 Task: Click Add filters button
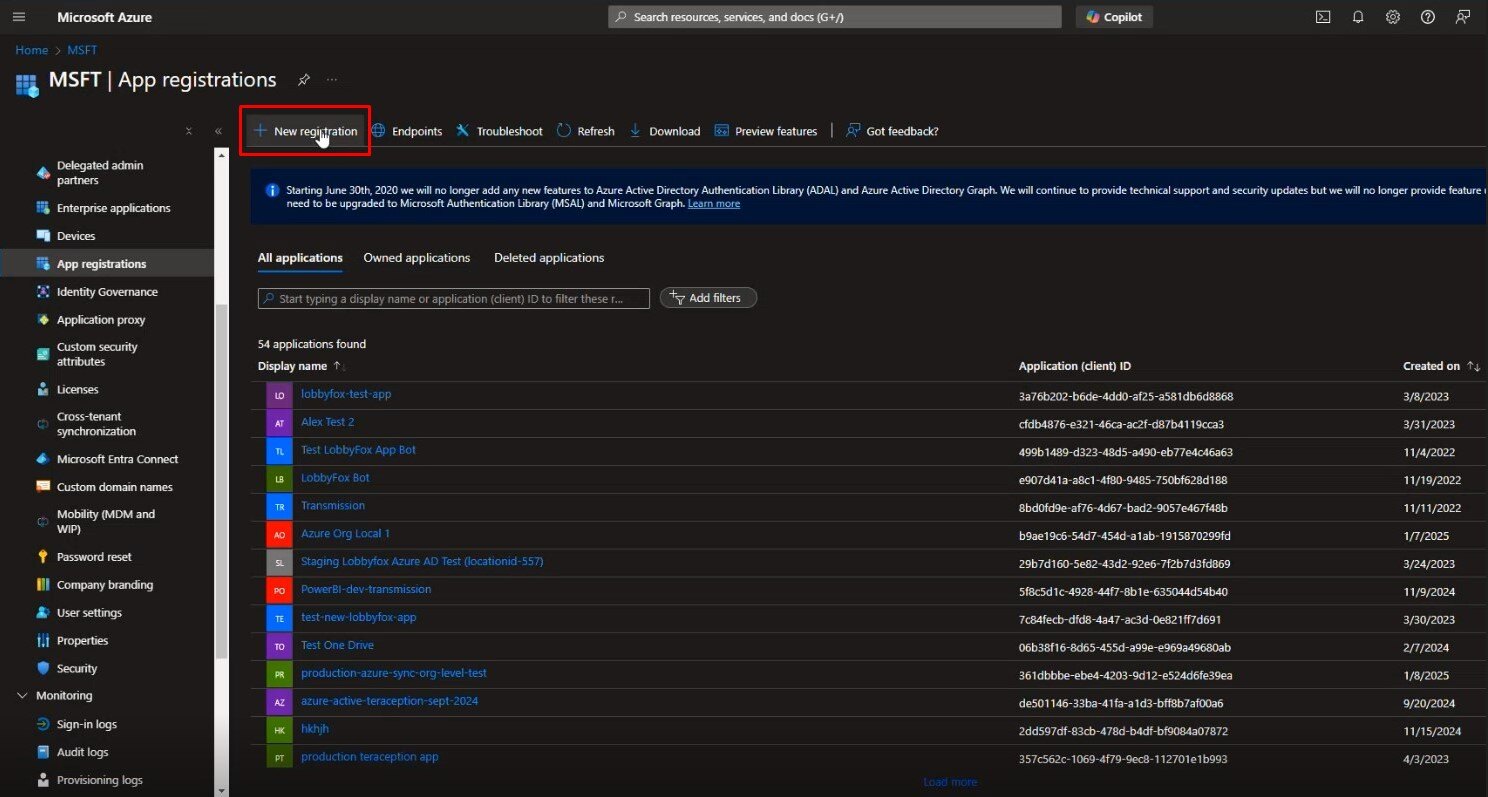tap(708, 298)
